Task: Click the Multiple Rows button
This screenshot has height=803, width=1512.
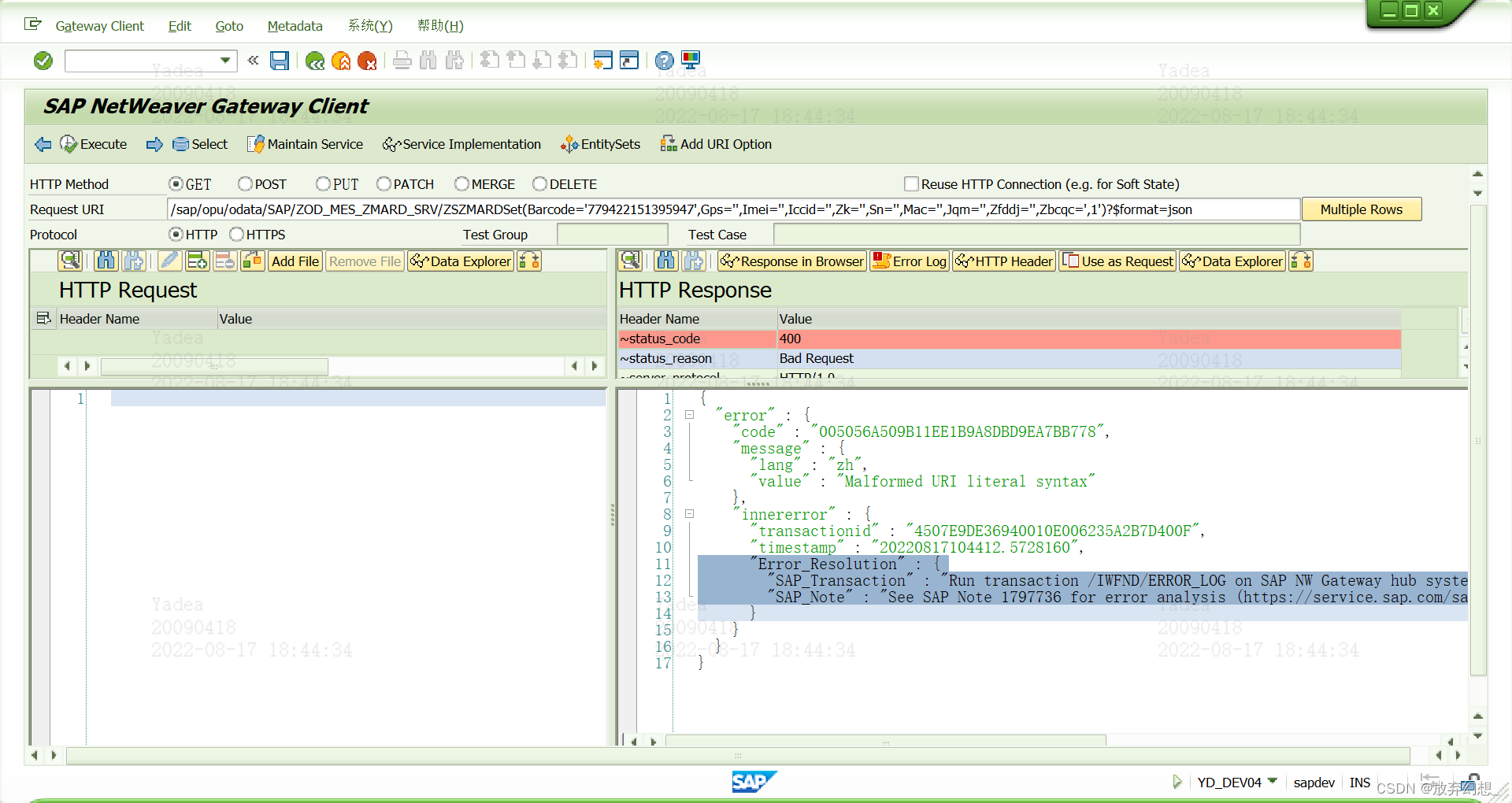Action: pyautogui.click(x=1361, y=209)
